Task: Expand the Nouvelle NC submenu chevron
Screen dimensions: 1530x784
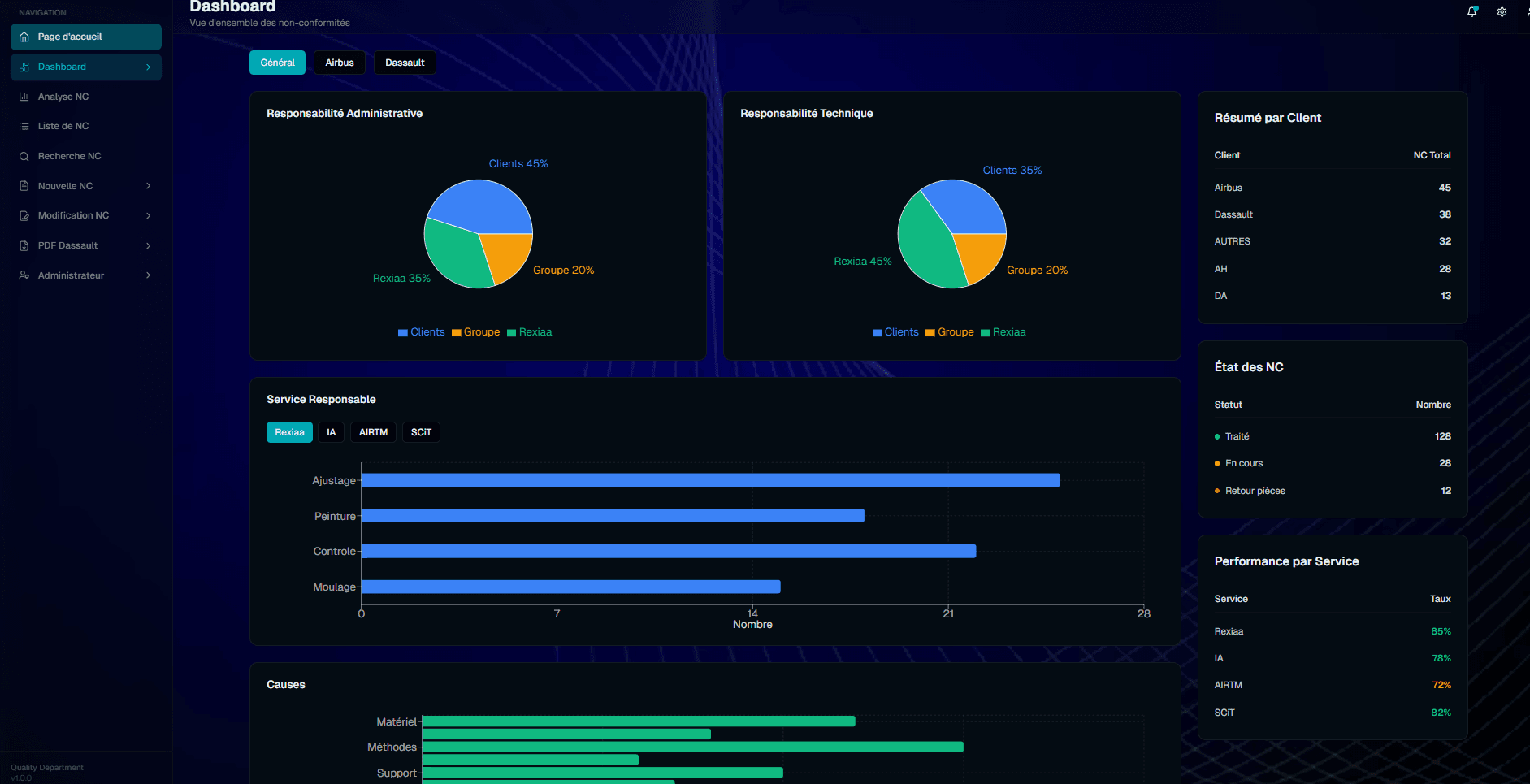Action: [149, 186]
